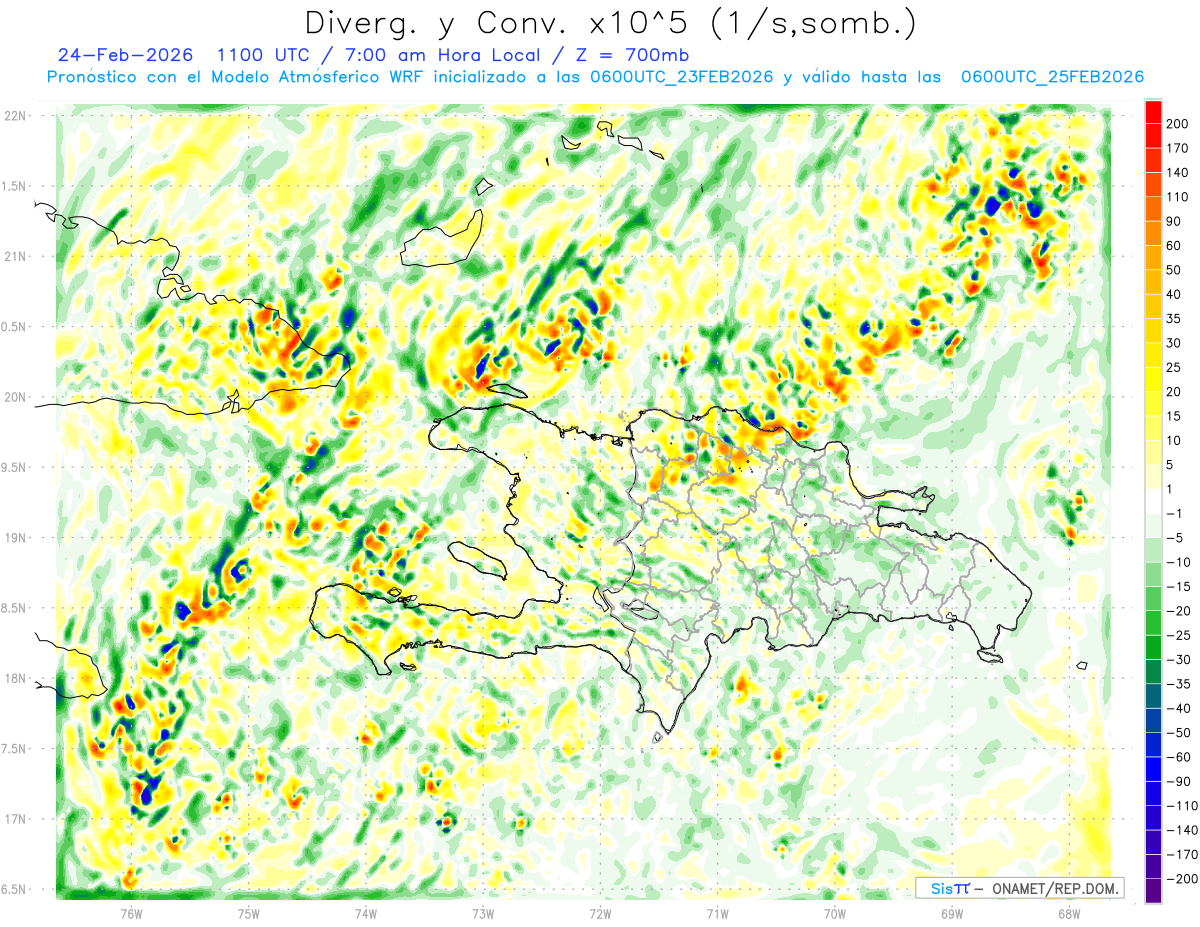Click the positive '35' color scale label
The width and height of the screenshot is (1200, 927).
click(1174, 318)
